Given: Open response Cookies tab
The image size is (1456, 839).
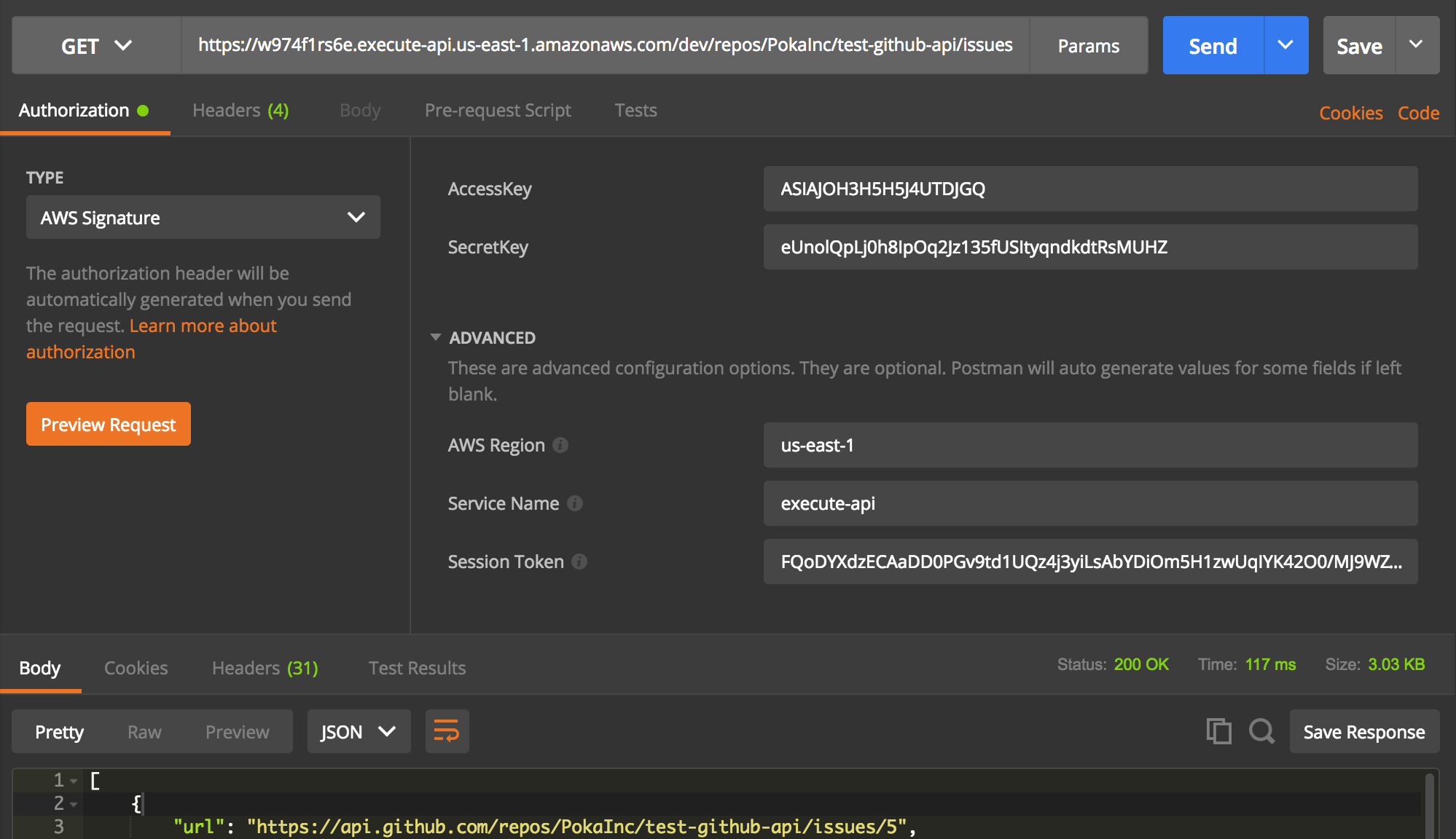Looking at the screenshot, I should click(x=136, y=668).
